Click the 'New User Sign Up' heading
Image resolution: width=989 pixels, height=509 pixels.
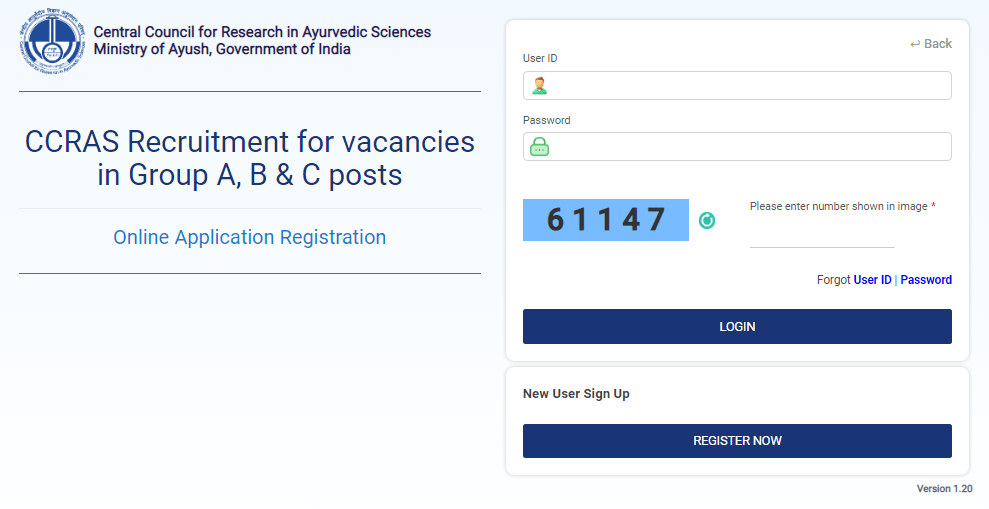[576, 394]
